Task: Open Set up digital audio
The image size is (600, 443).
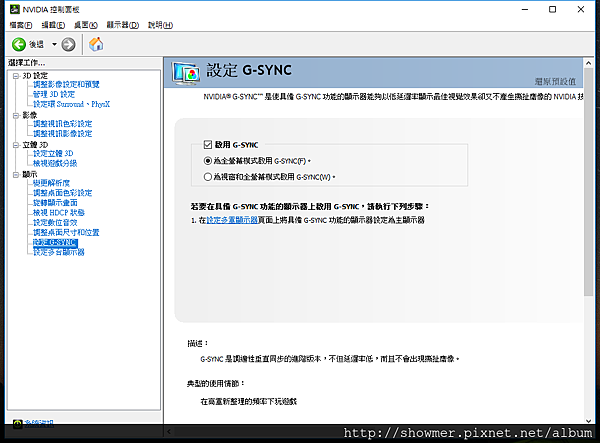Action: click(55, 223)
